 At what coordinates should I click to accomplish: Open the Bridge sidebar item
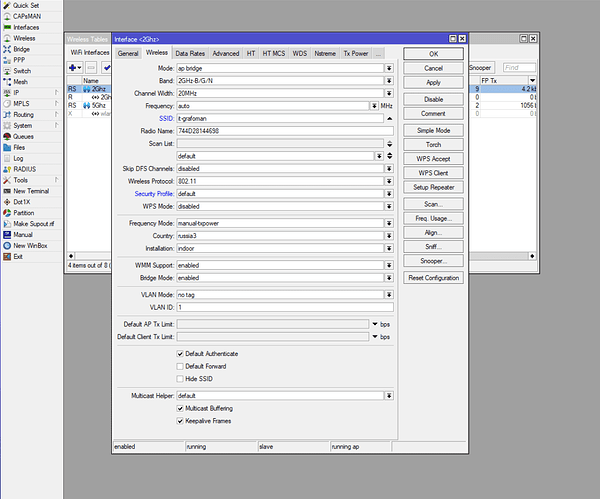tap(23, 49)
